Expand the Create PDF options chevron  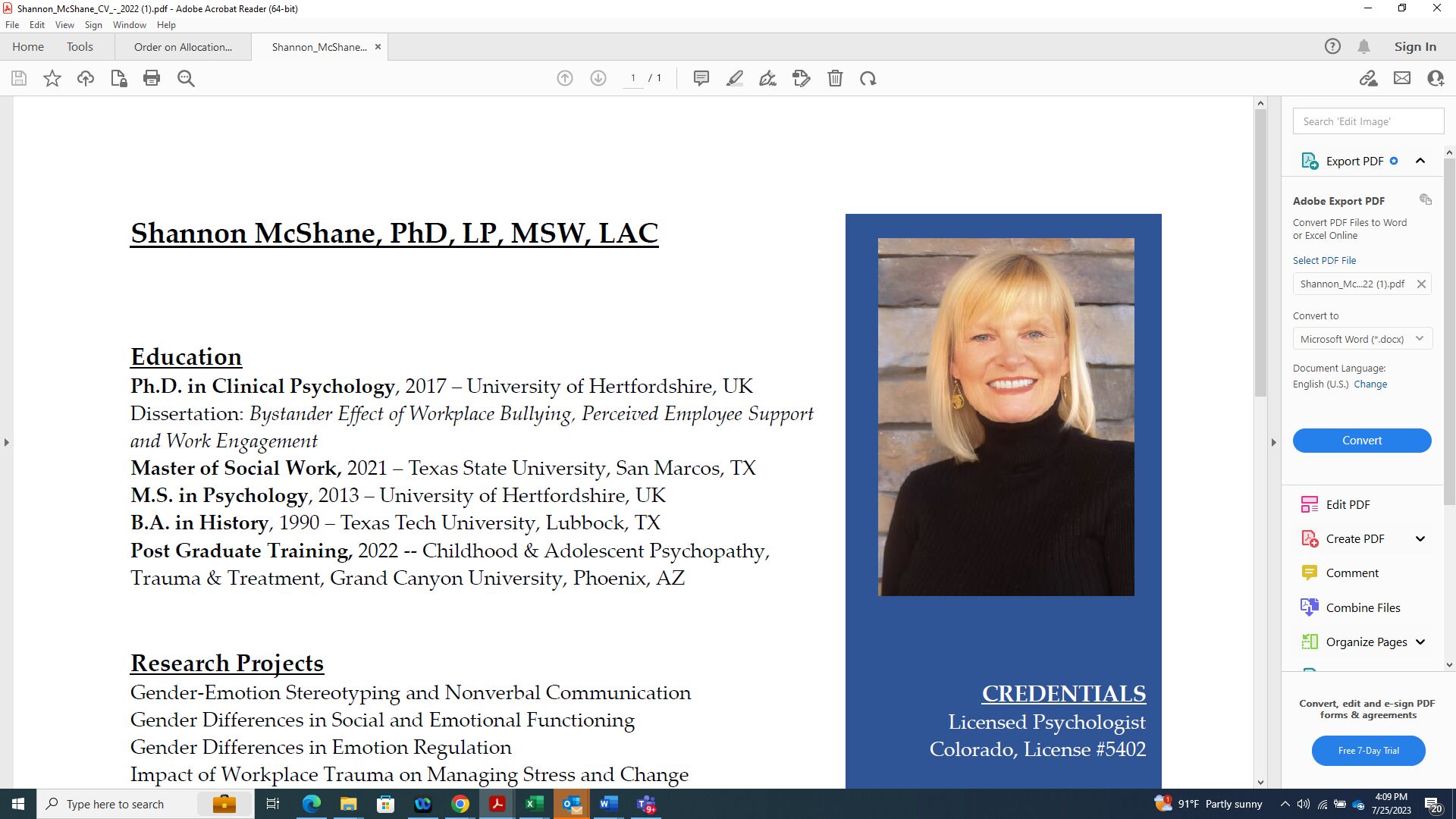pyautogui.click(x=1421, y=538)
